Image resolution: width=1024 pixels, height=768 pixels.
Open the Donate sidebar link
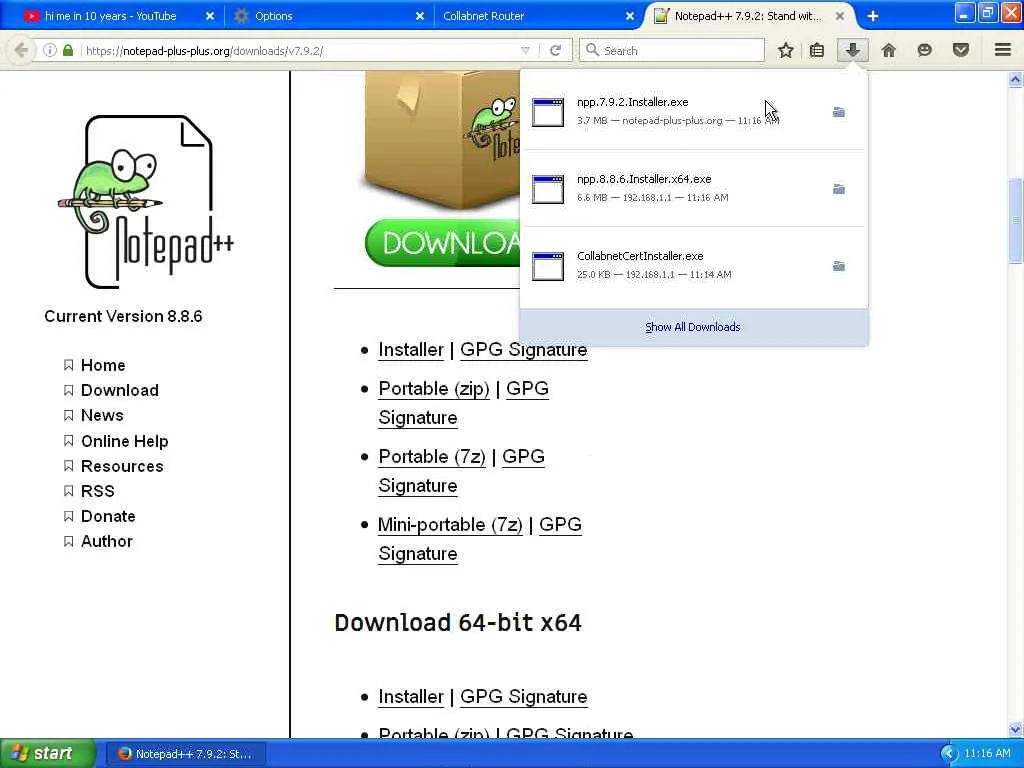108,516
